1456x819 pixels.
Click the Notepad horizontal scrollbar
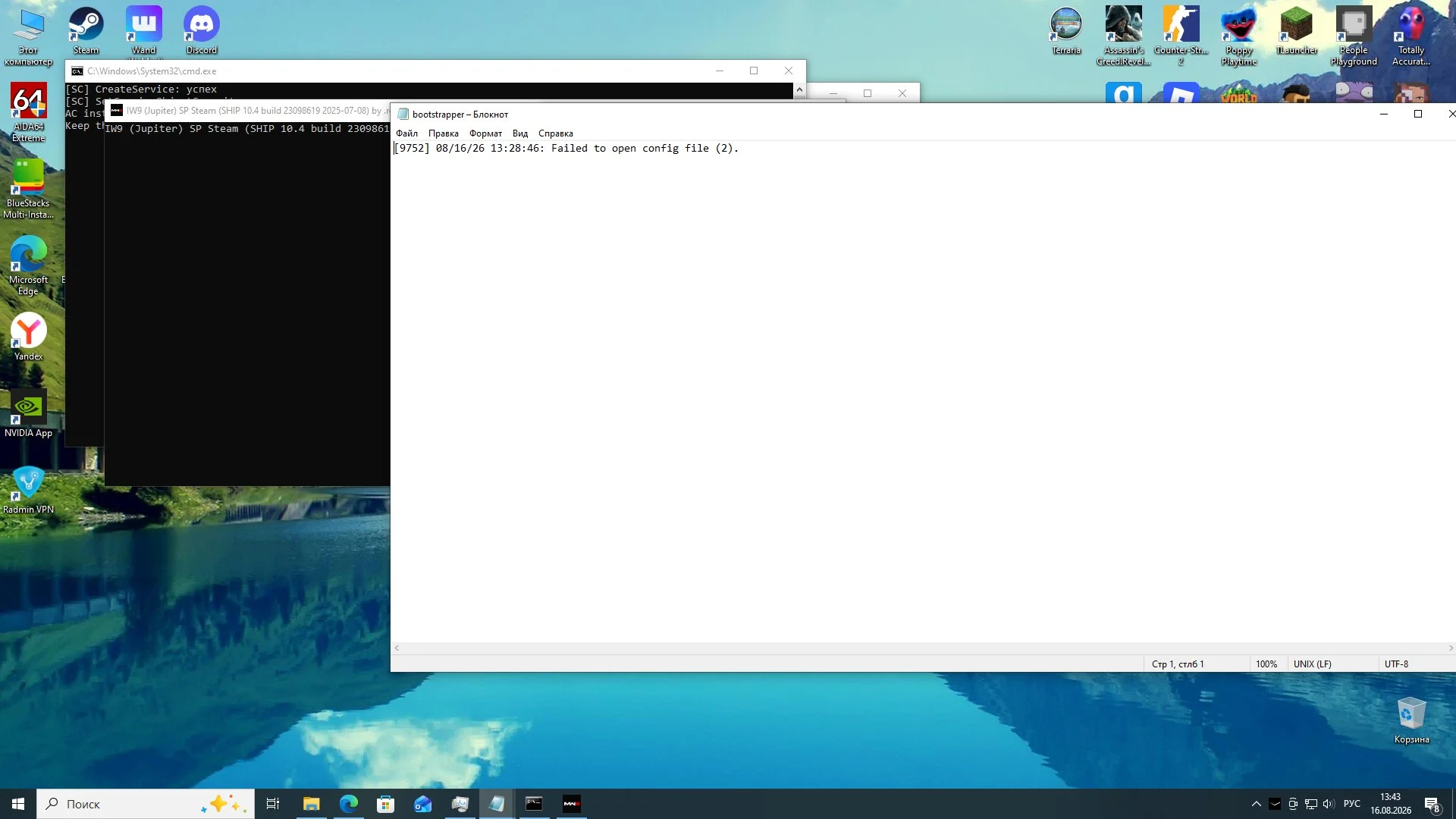coord(923,648)
